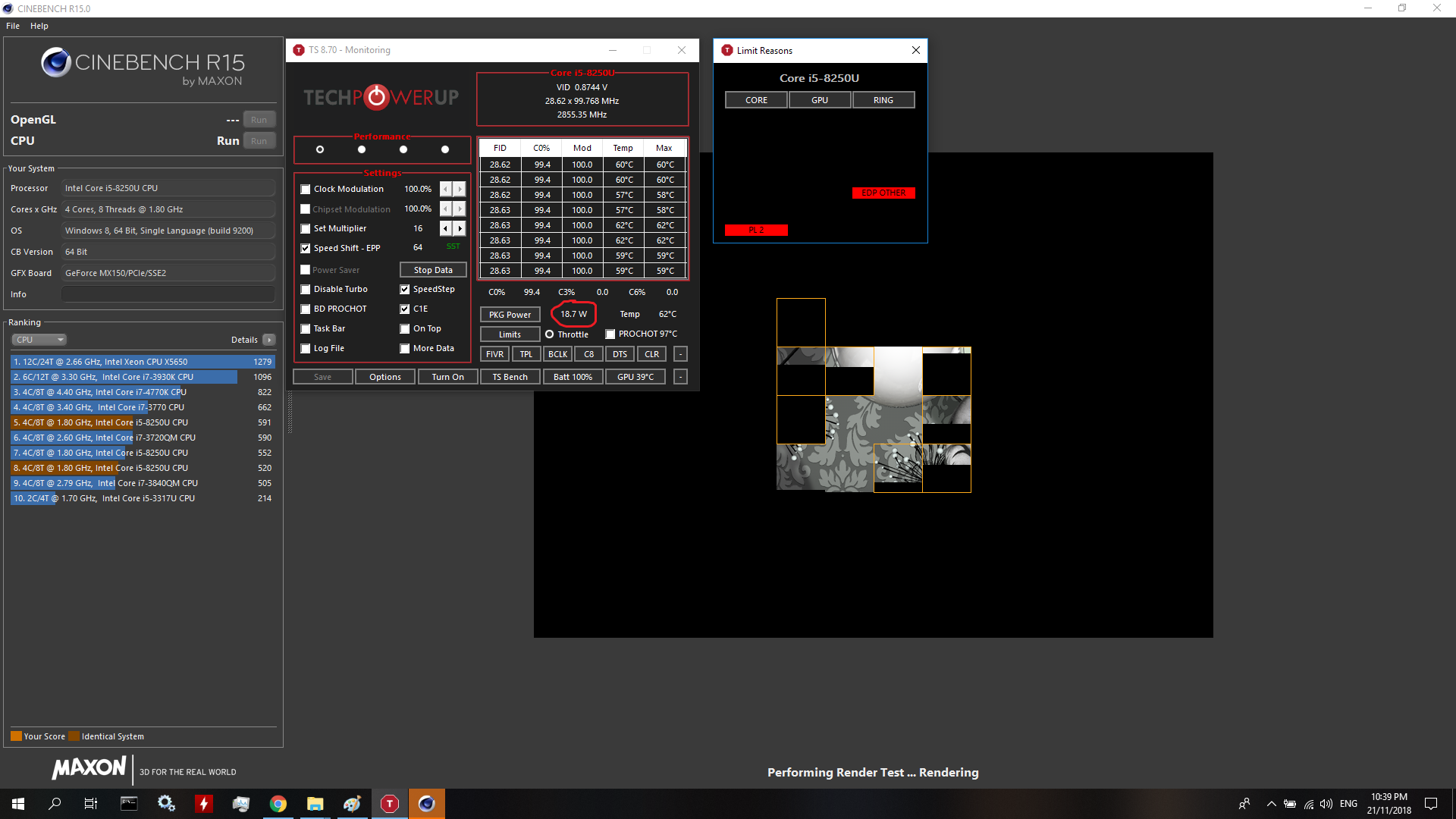The height and width of the screenshot is (819, 1456).
Task: Enable the Disable Turbo checkbox
Action: 306,289
